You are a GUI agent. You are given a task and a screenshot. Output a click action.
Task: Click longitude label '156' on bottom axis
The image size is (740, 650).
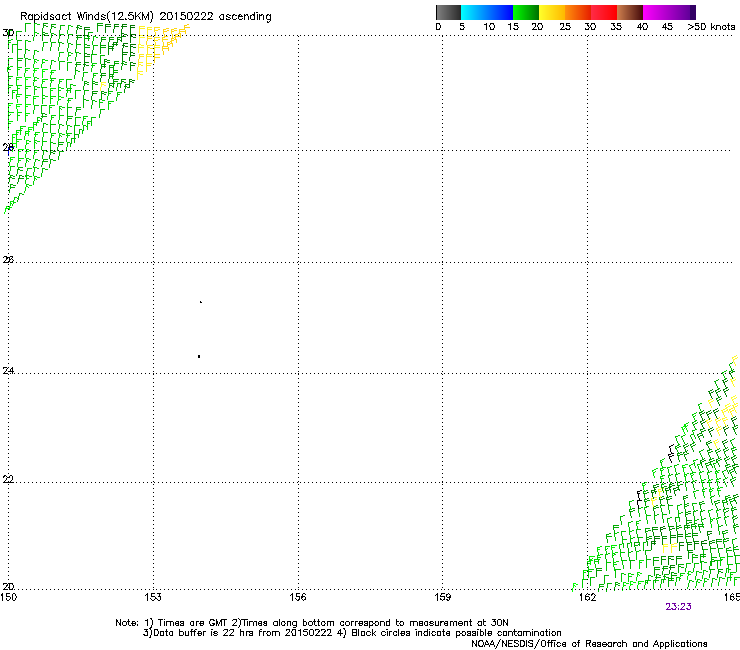298,597
